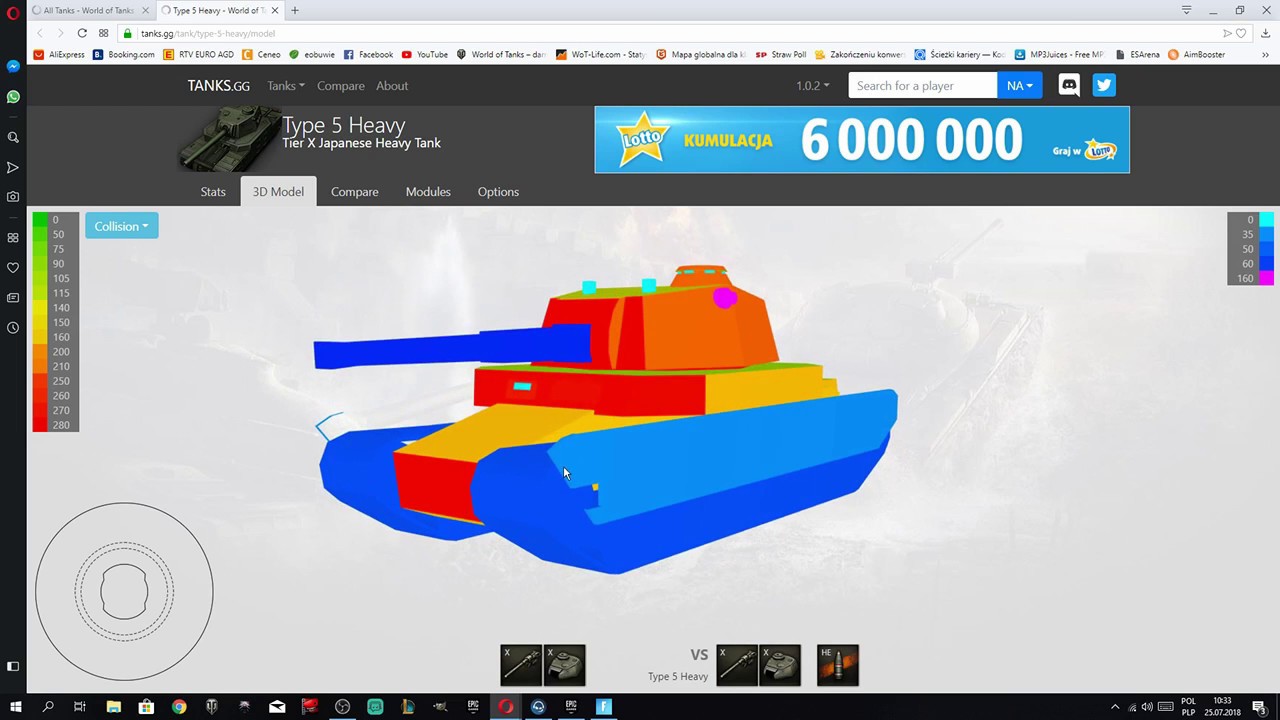Open bookmarks heart in the sidebar
Image resolution: width=1280 pixels, height=720 pixels.
pyautogui.click(x=13, y=268)
